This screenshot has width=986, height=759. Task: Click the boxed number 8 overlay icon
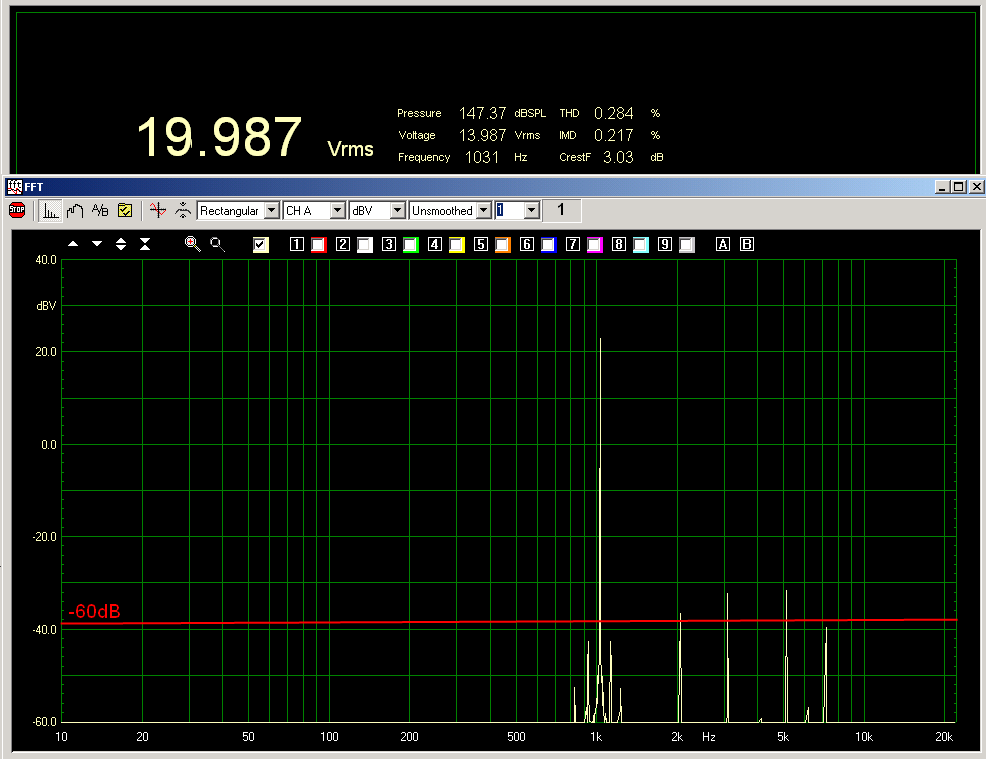coord(619,244)
